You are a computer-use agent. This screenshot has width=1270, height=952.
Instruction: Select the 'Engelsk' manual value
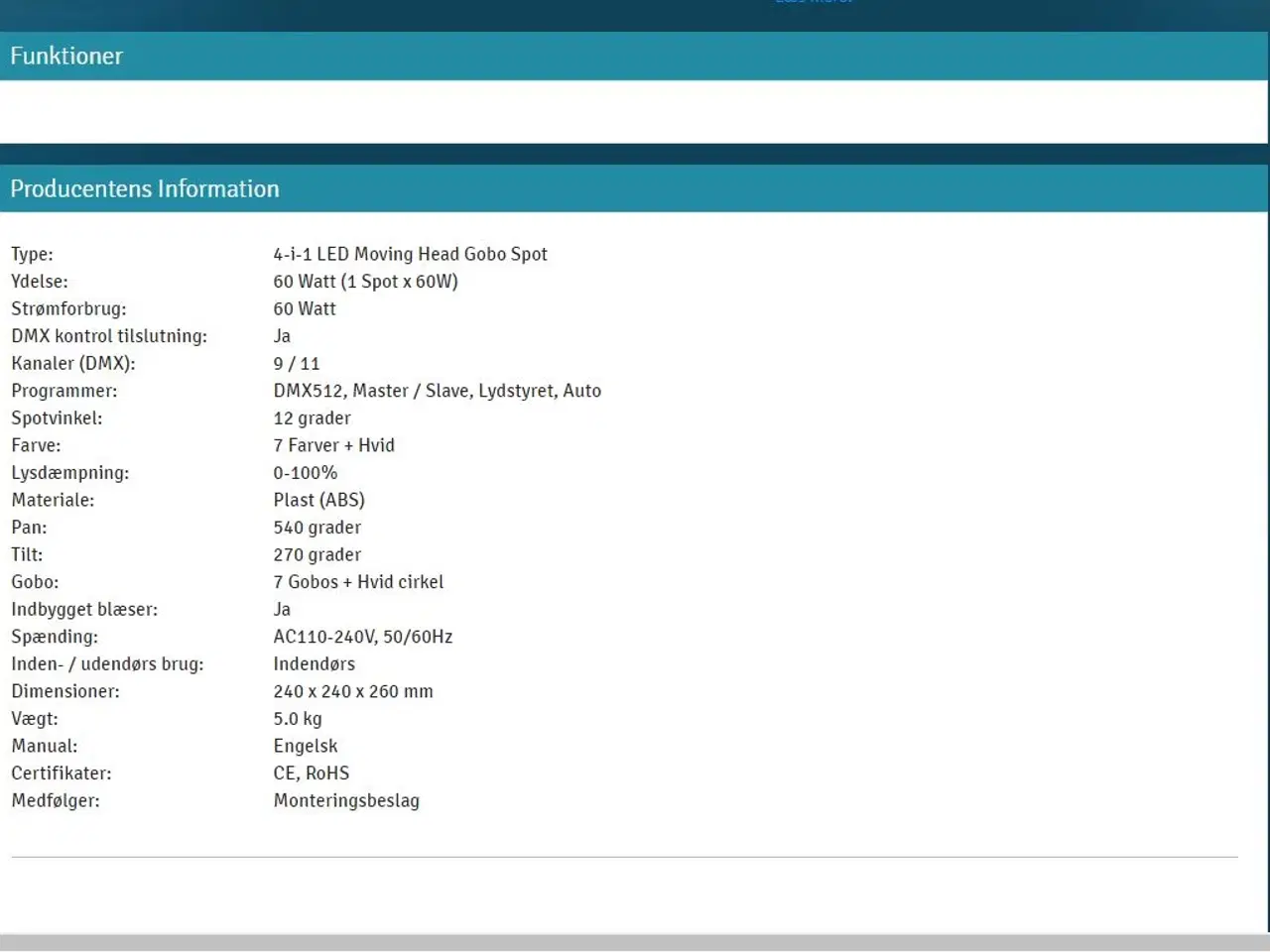(x=306, y=746)
